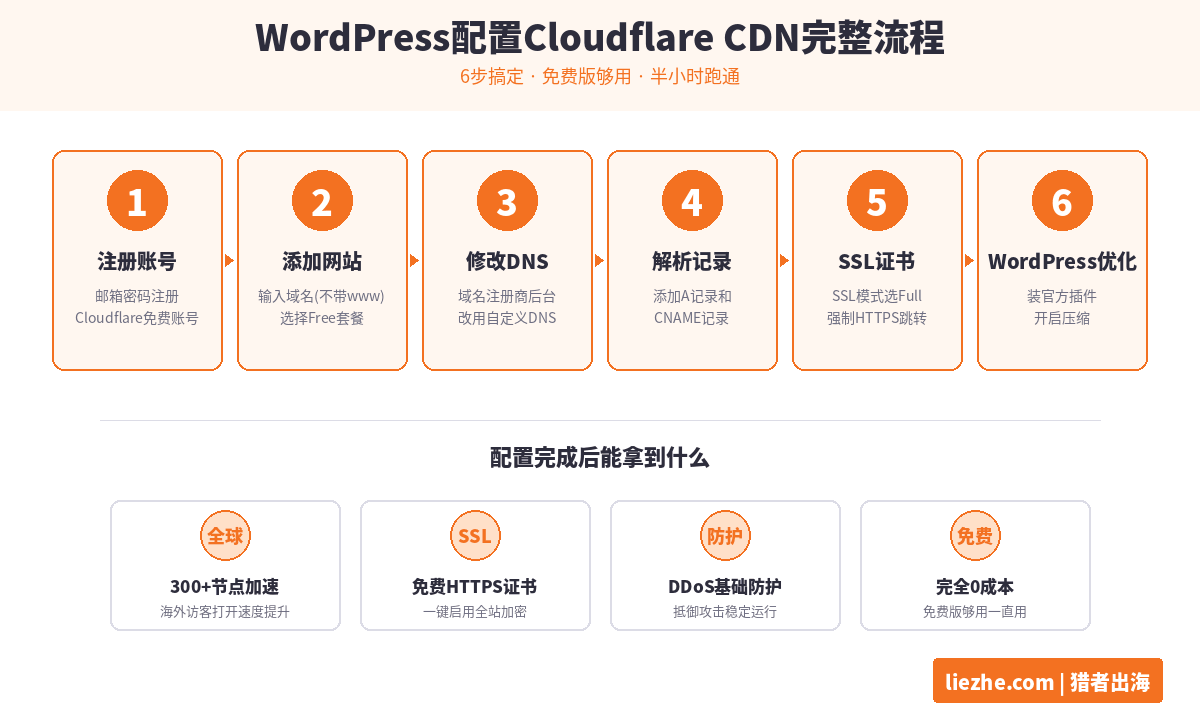The image size is (1200, 720).
Task: Click the 全球 round badge
Action: (225, 536)
